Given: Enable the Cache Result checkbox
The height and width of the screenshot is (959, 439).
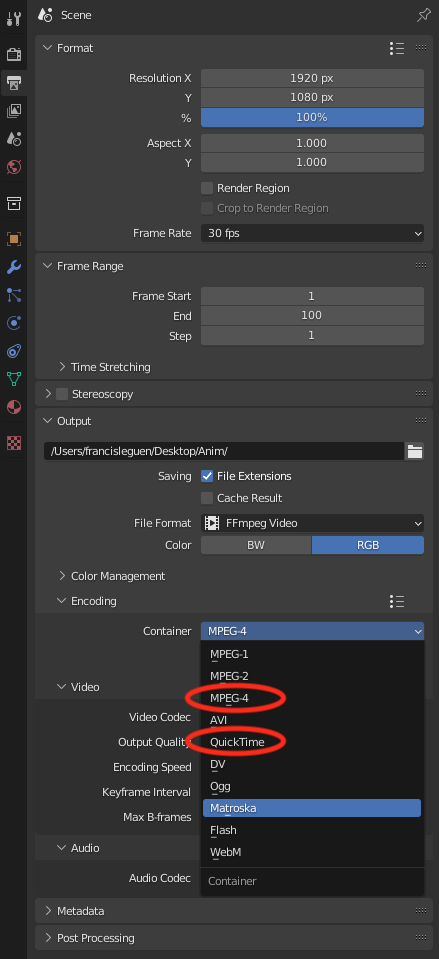Looking at the screenshot, I should [207, 498].
